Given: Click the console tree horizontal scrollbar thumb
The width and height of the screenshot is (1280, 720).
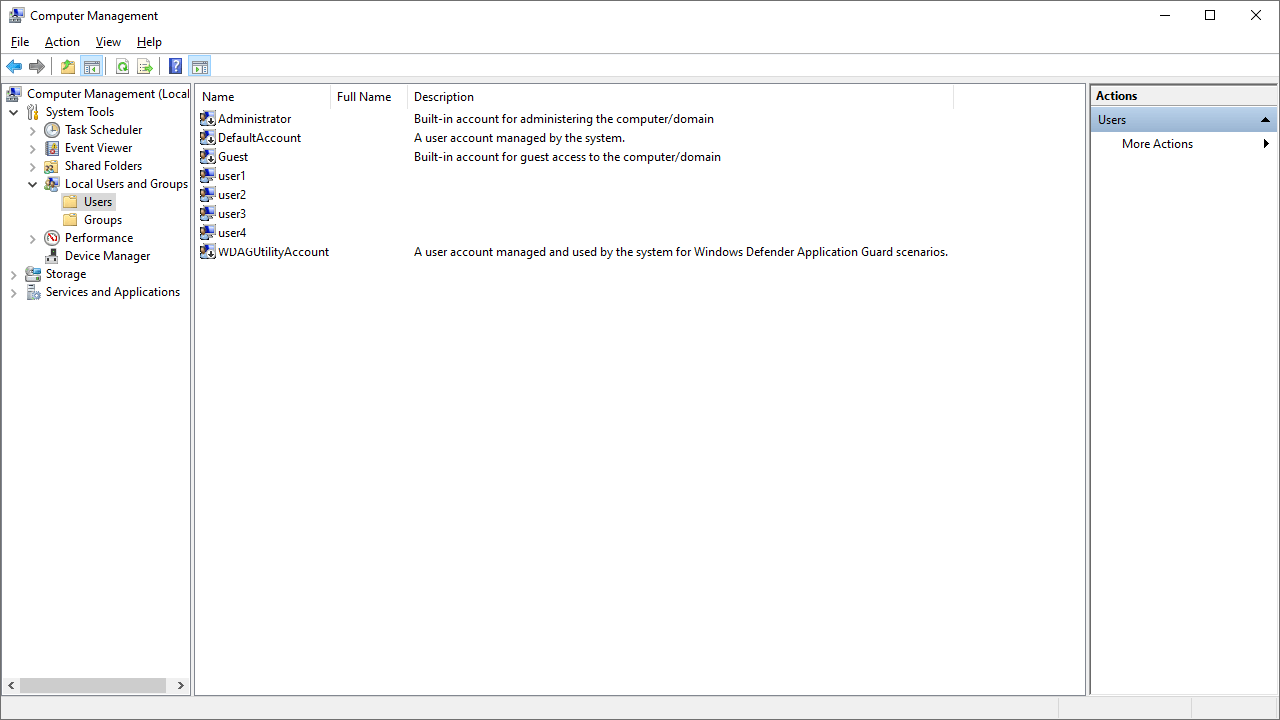Looking at the screenshot, I should click(93, 686).
